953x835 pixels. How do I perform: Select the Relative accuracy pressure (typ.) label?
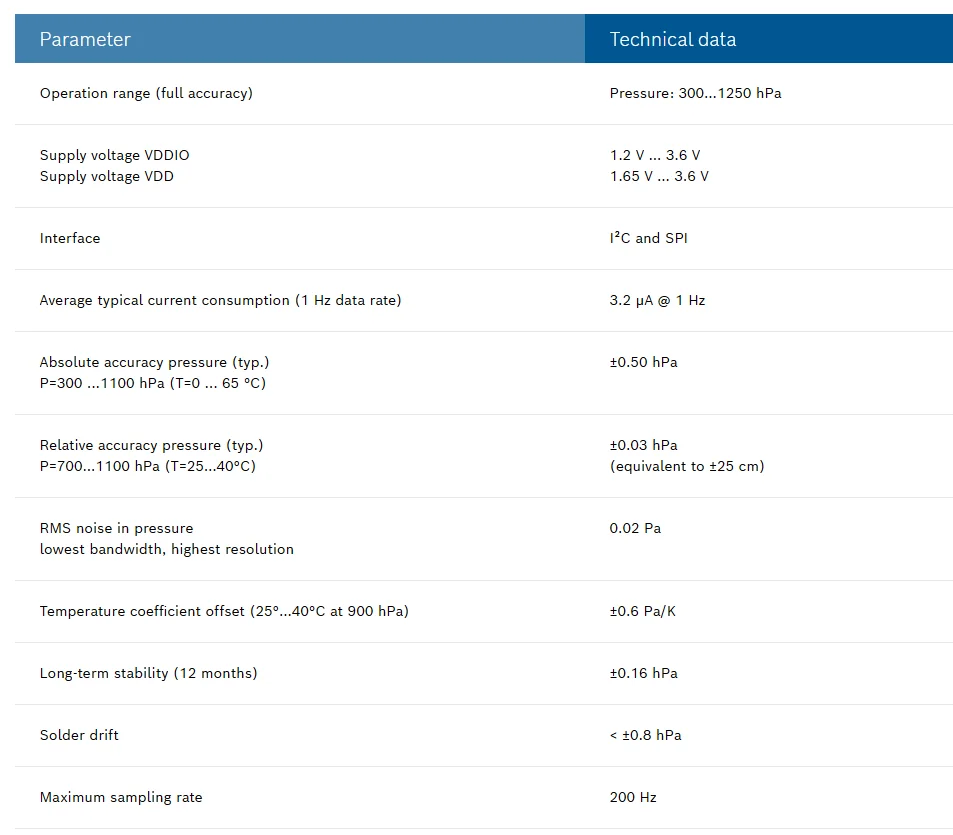(151, 445)
